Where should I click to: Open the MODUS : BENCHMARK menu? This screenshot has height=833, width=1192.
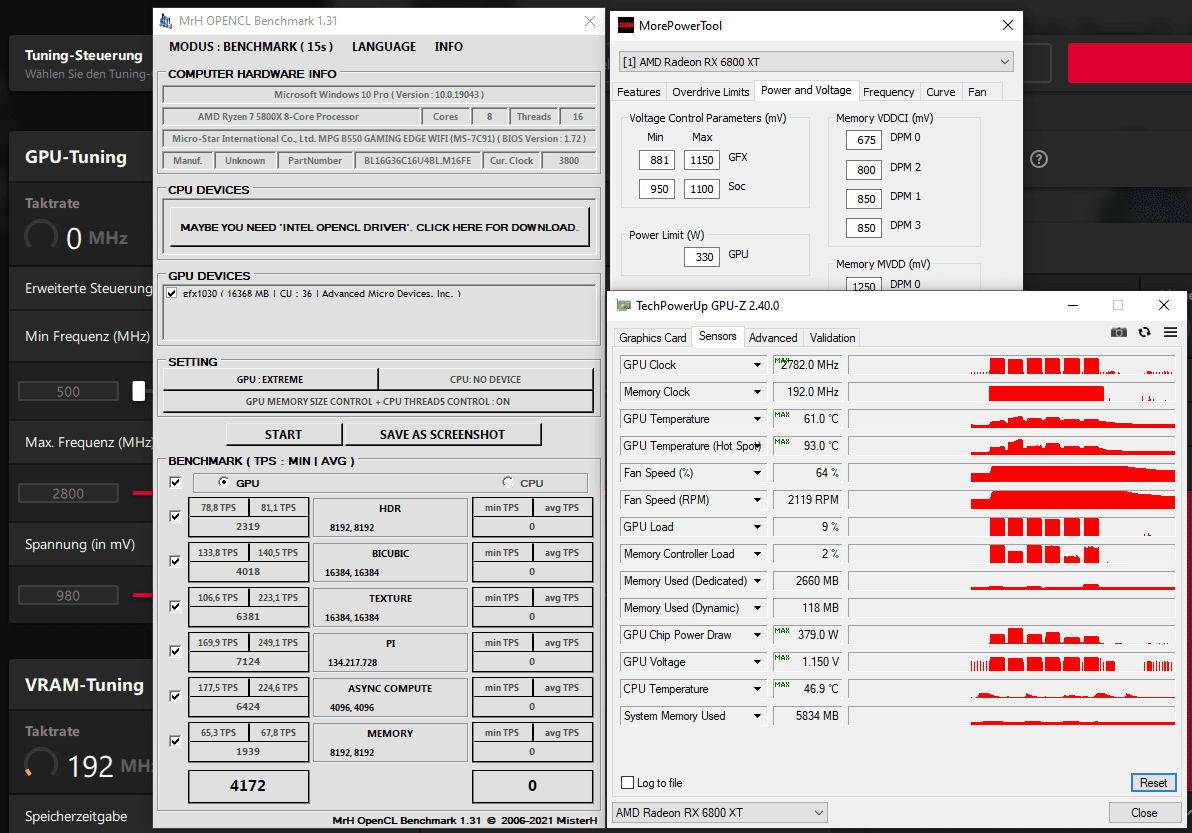pos(251,46)
